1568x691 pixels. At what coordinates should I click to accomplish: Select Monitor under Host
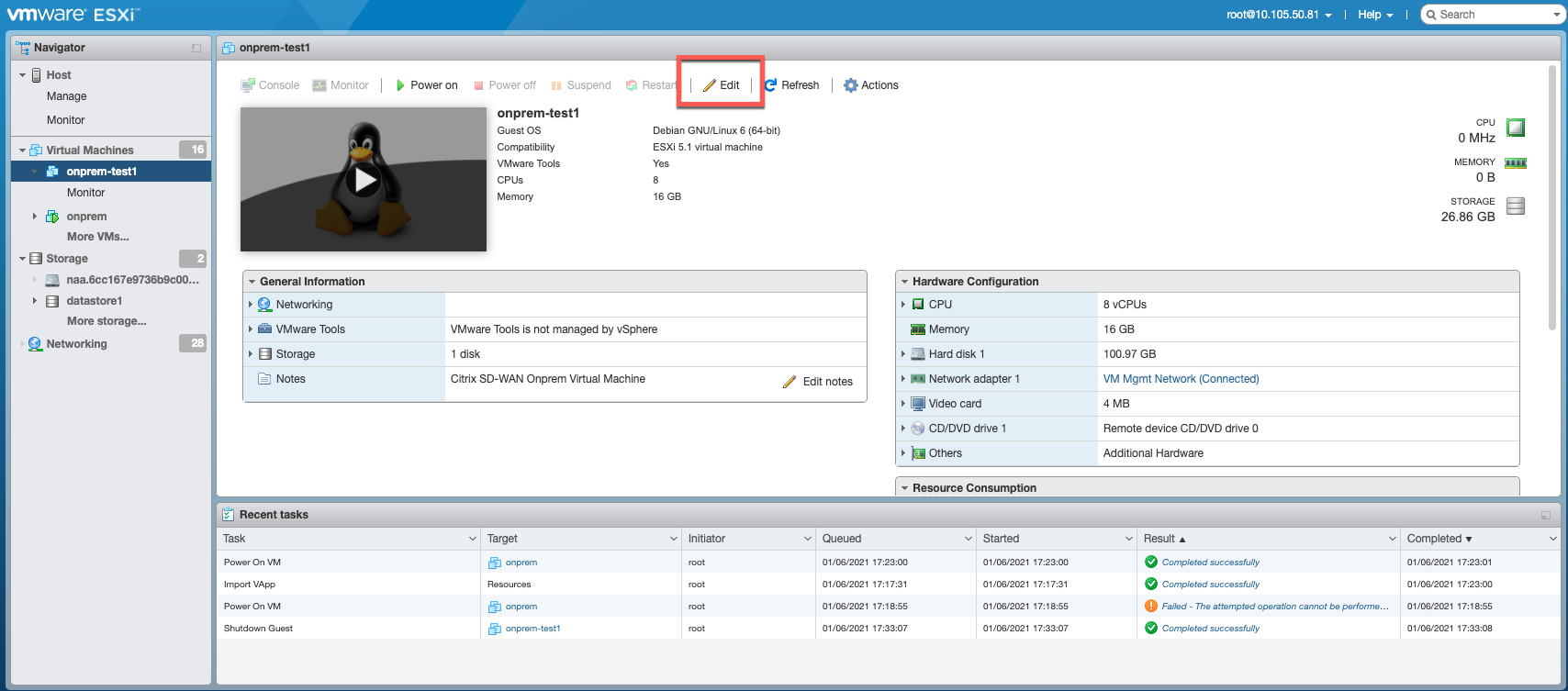pyautogui.click(x=66, y=120)
